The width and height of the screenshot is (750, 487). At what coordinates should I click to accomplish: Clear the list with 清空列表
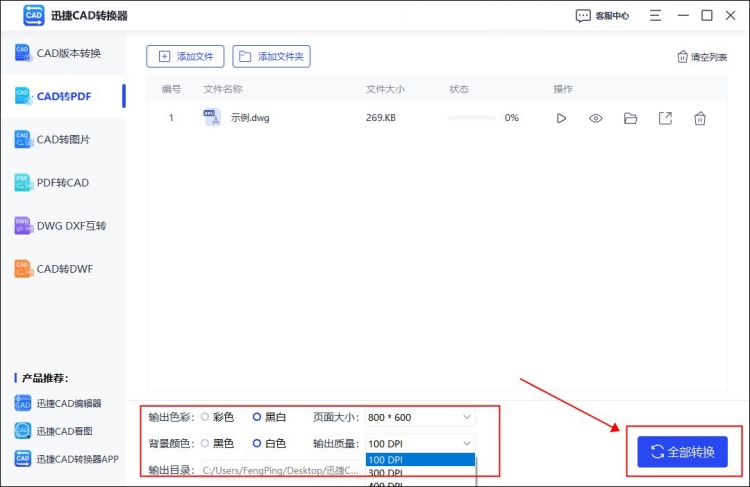pos(702,57)
